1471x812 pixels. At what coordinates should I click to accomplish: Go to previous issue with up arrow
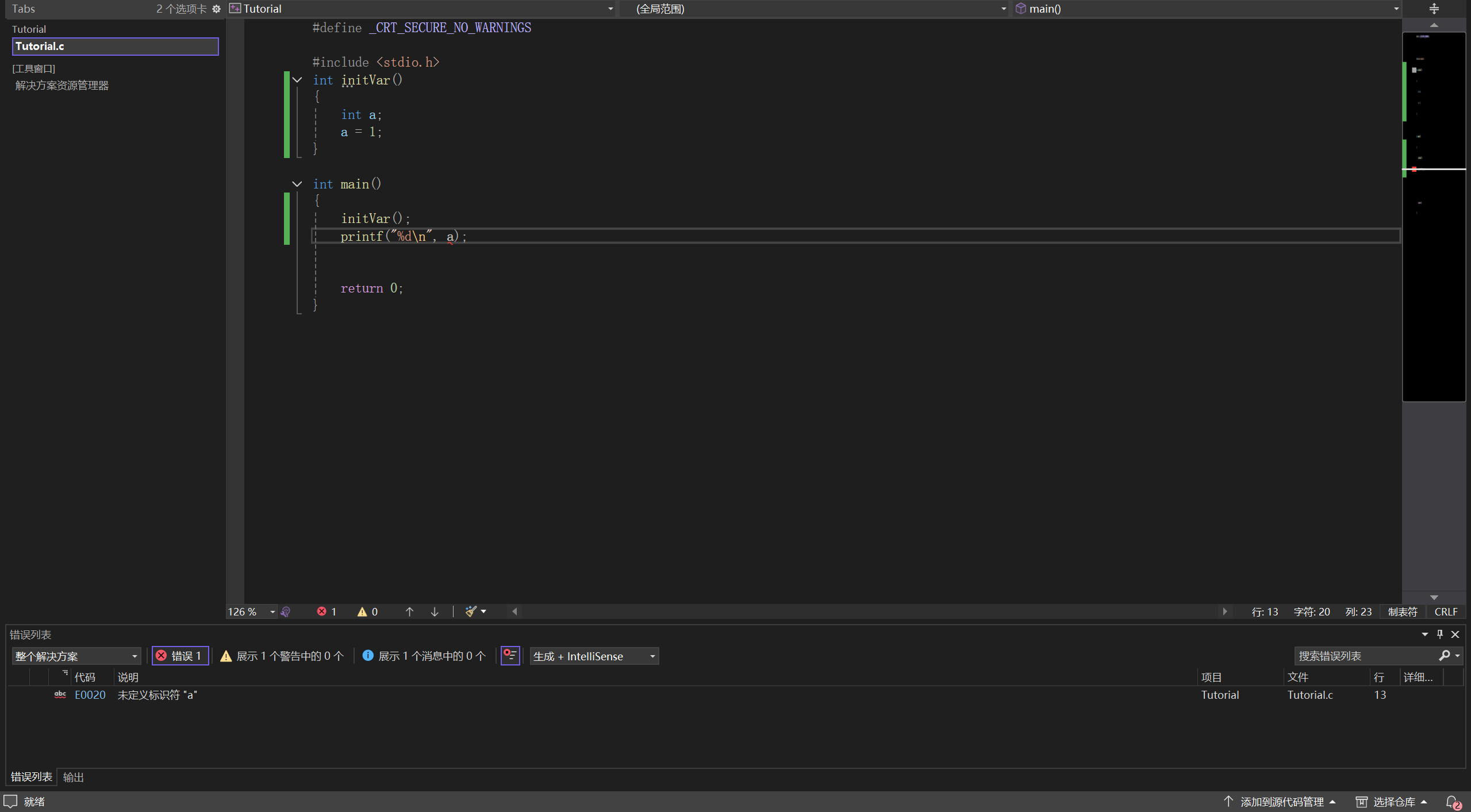tap(409, 611)
